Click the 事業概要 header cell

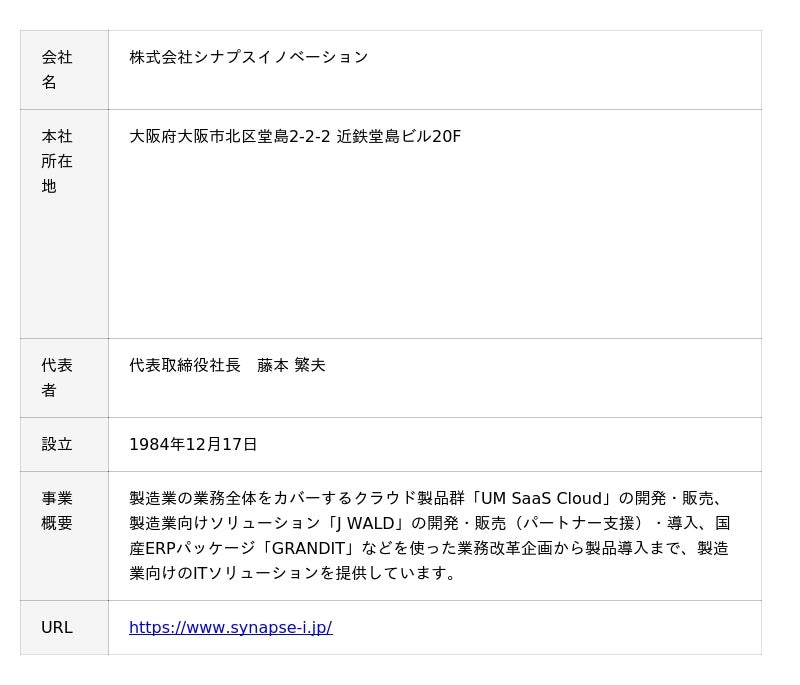click(x=64, y=536)
